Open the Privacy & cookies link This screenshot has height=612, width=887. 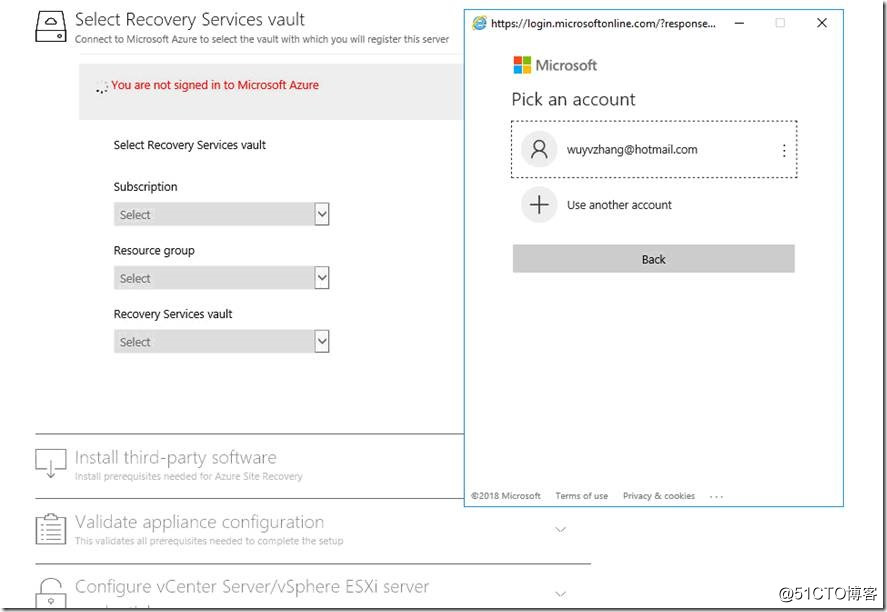[x=658, y=495]
